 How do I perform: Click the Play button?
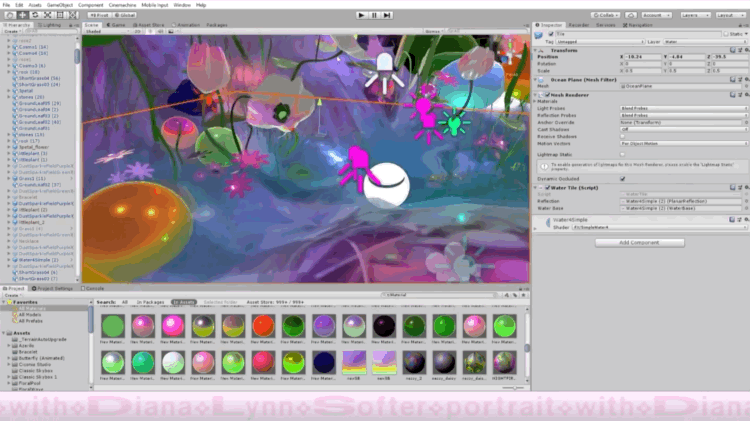pos(361,15)
